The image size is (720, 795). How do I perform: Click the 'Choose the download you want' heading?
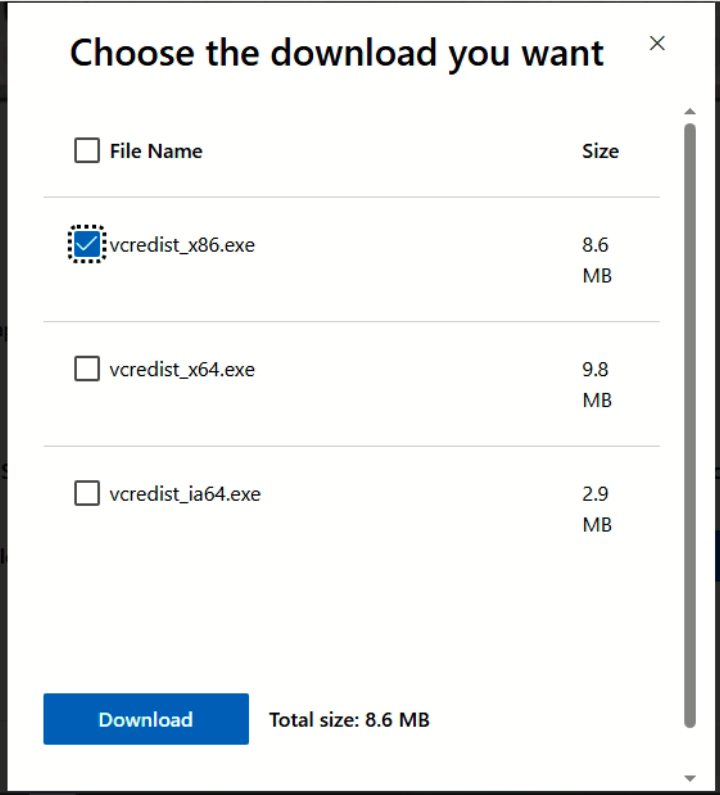coord(337,52)
